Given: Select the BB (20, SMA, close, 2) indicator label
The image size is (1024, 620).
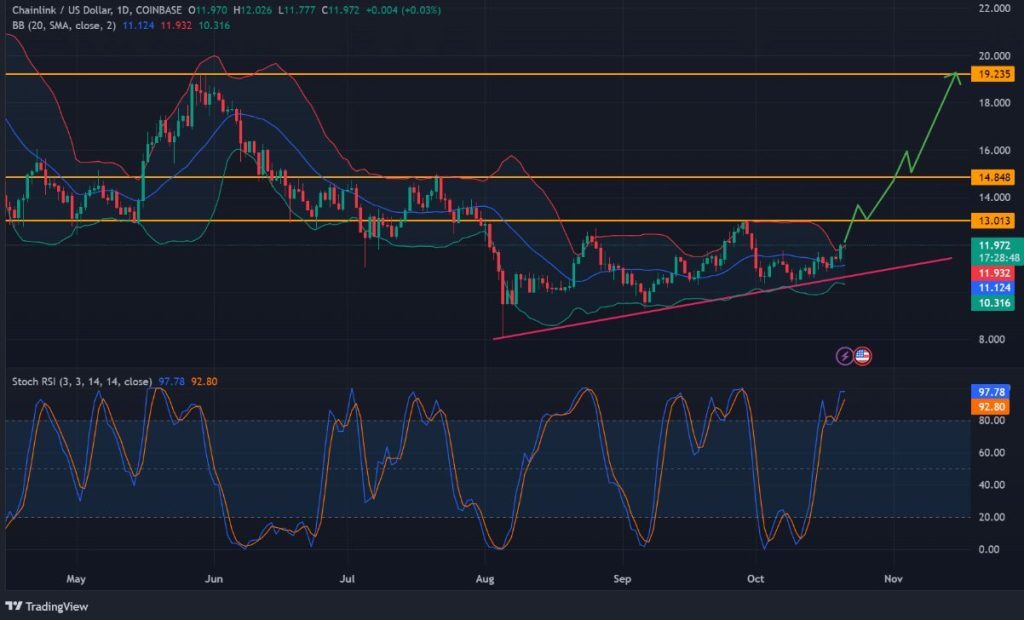Looking at the screenshot, I should [x=64, y=25].
